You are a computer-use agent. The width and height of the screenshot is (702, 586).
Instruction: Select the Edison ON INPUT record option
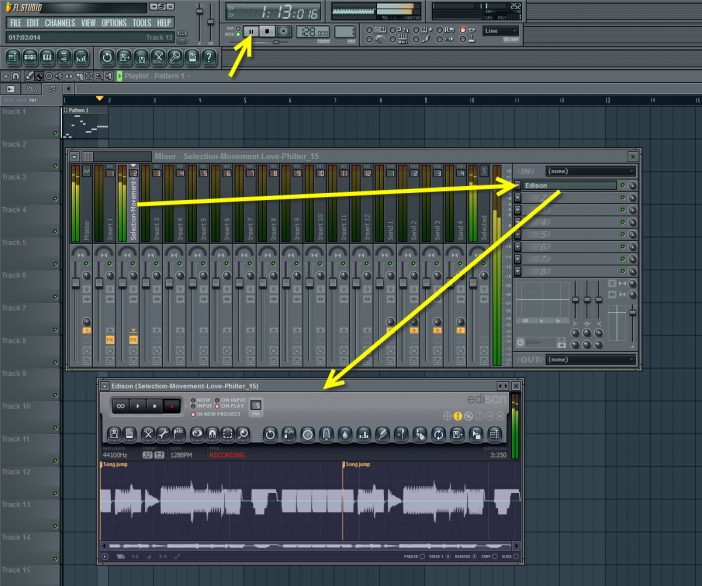pyautogui.click(x=231, y=400)
